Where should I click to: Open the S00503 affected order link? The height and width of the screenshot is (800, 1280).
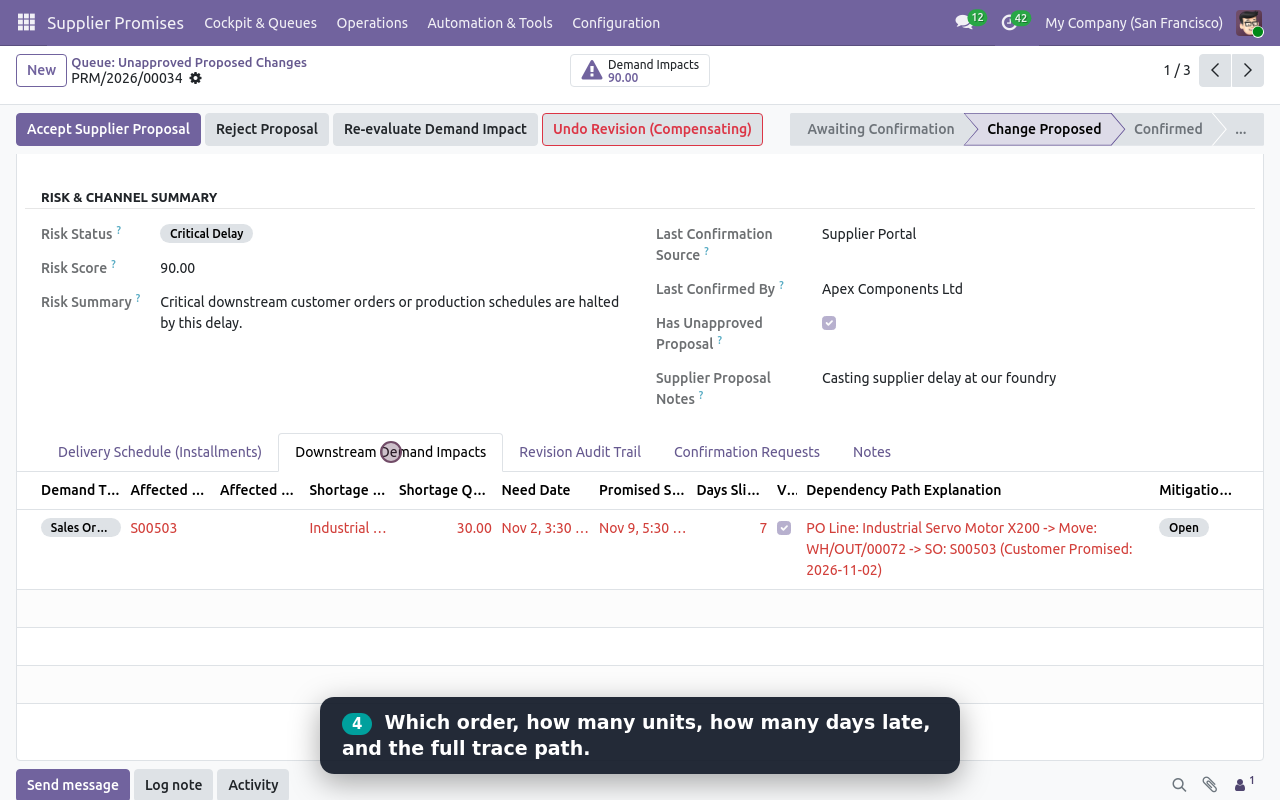pos(154,528)
